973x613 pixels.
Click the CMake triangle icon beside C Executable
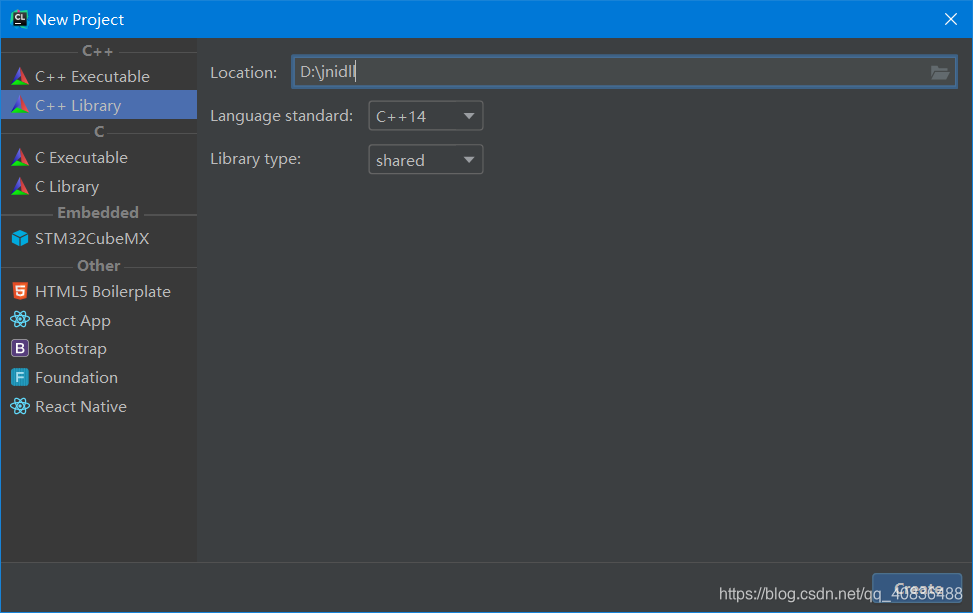point(20,158)
